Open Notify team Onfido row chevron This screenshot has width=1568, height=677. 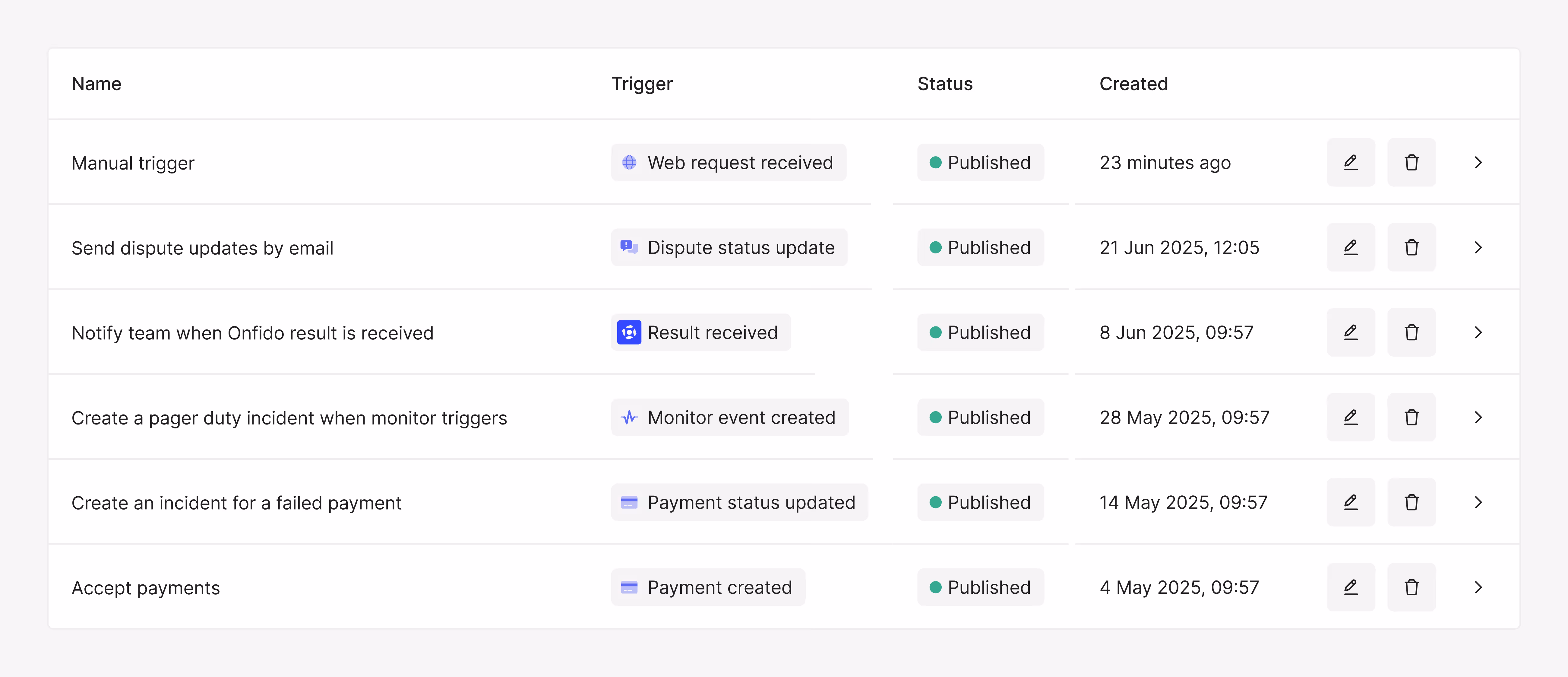[x=1478, y=332]
